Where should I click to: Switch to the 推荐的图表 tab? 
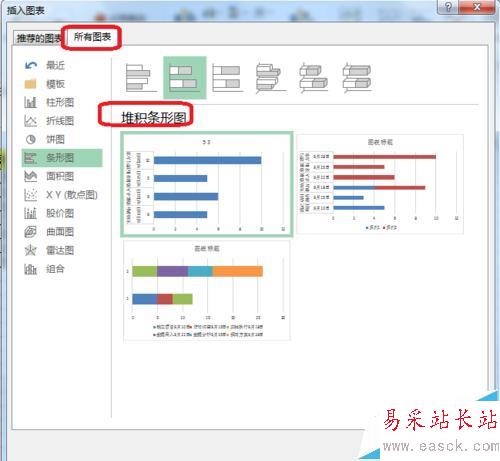pos(39,38)
